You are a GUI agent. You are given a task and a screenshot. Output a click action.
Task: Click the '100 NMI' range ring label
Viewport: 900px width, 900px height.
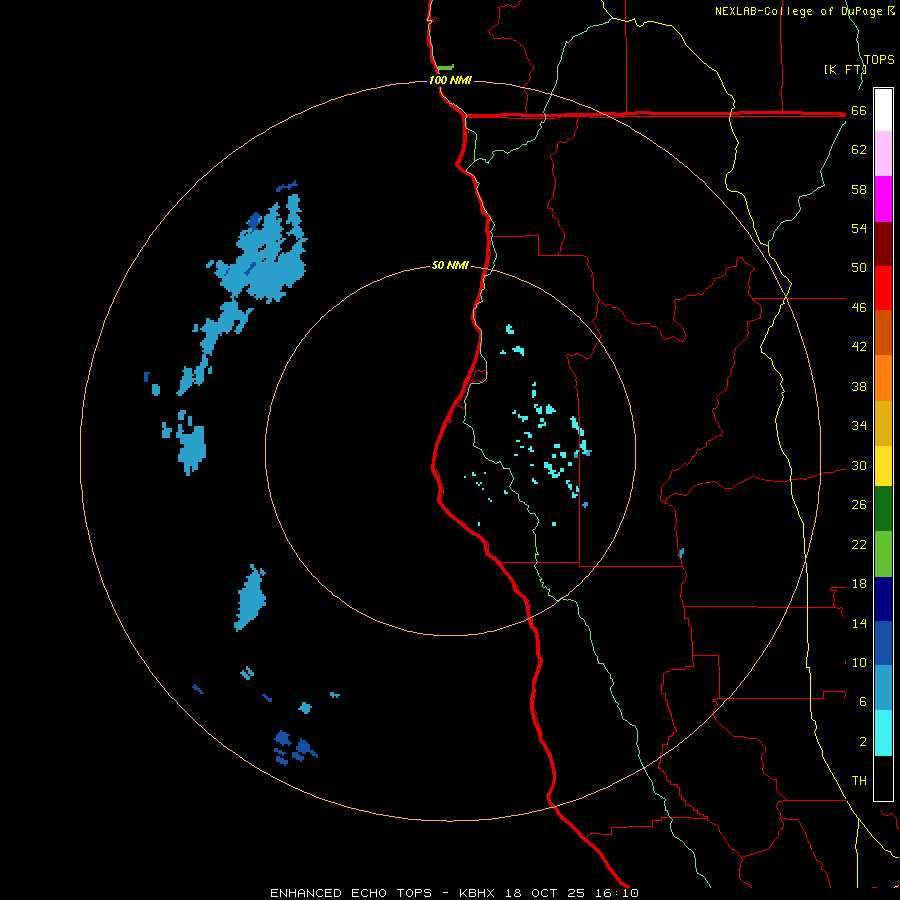point(450,80)
